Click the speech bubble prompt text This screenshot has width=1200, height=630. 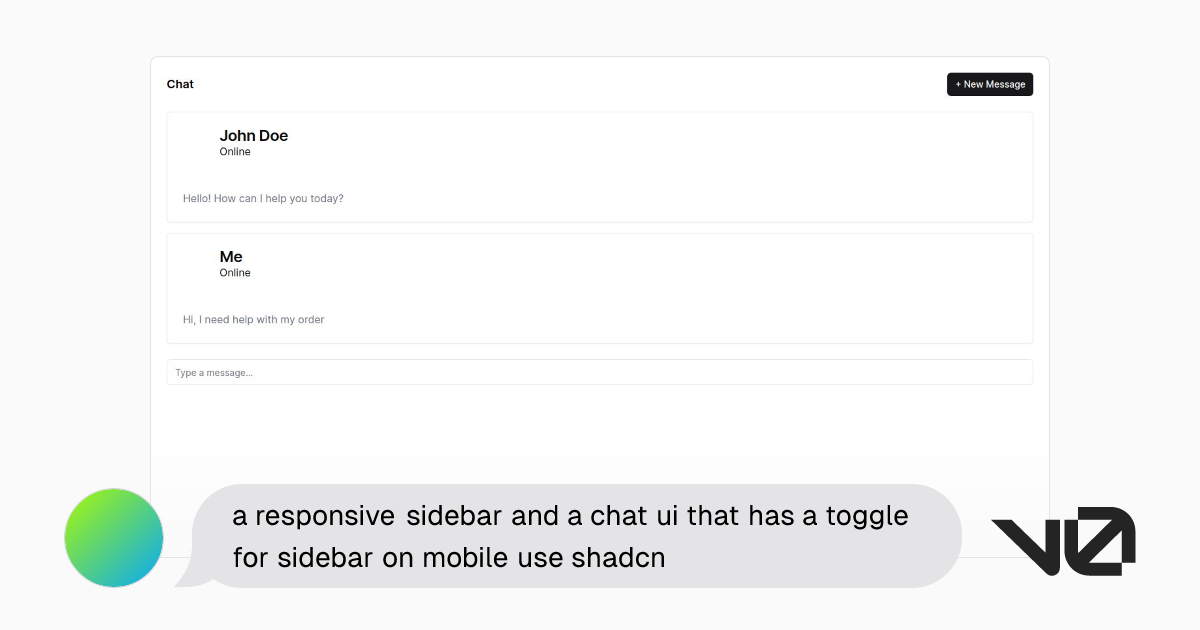click(x=570, y=536)
